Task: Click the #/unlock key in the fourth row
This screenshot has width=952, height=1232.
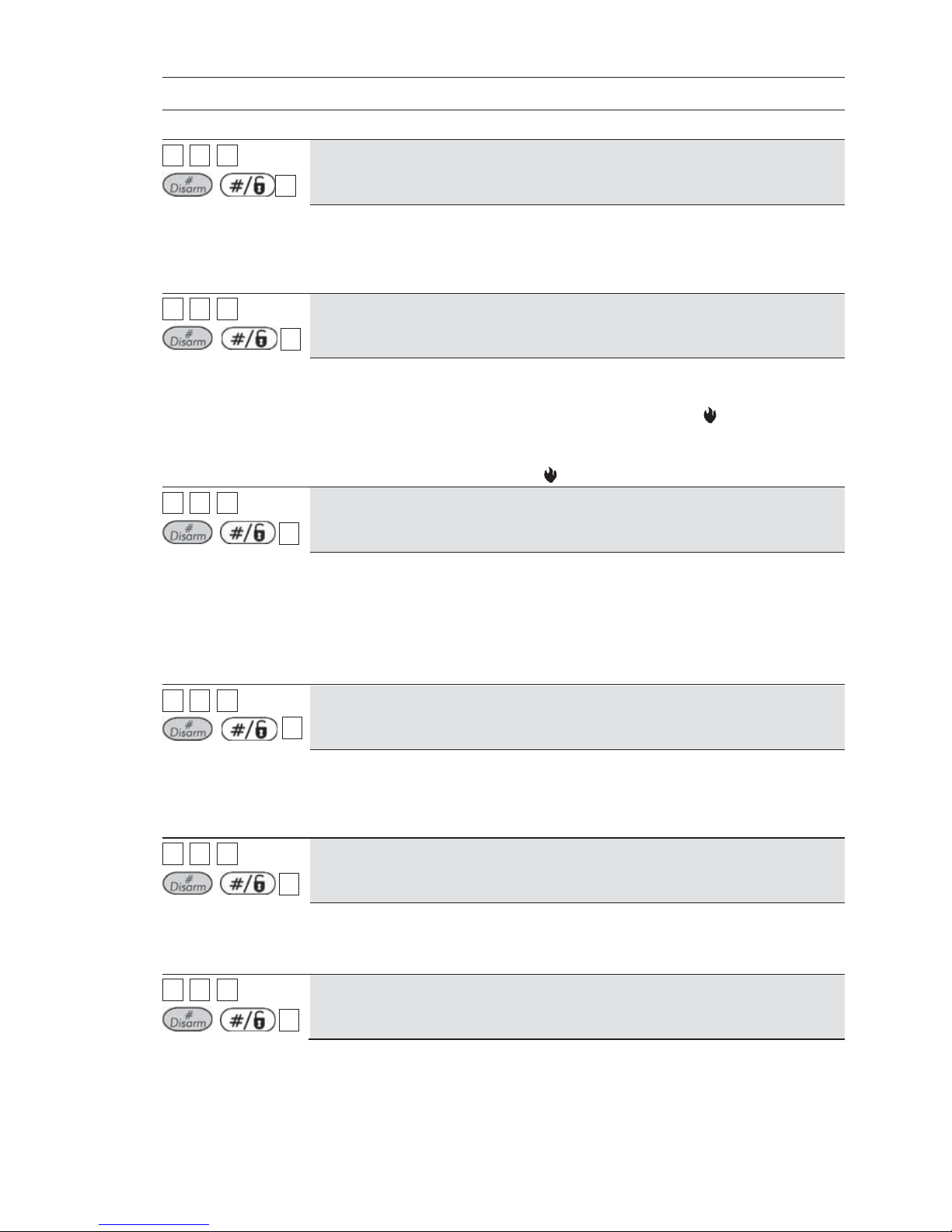Action: pyautogui.click(x=248, y=729)
